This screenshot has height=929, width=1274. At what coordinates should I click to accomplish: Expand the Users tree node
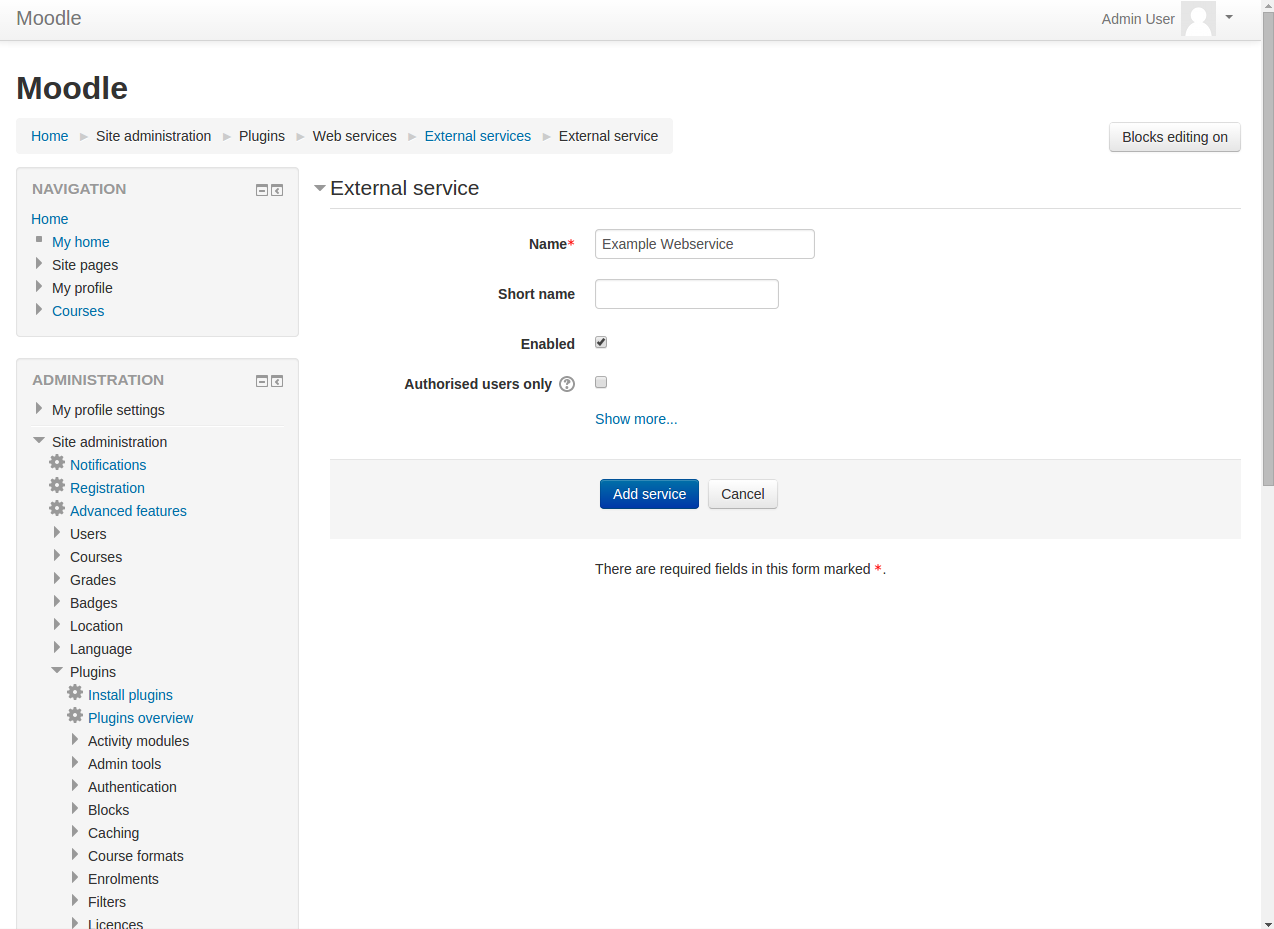[x=57, y=533]
